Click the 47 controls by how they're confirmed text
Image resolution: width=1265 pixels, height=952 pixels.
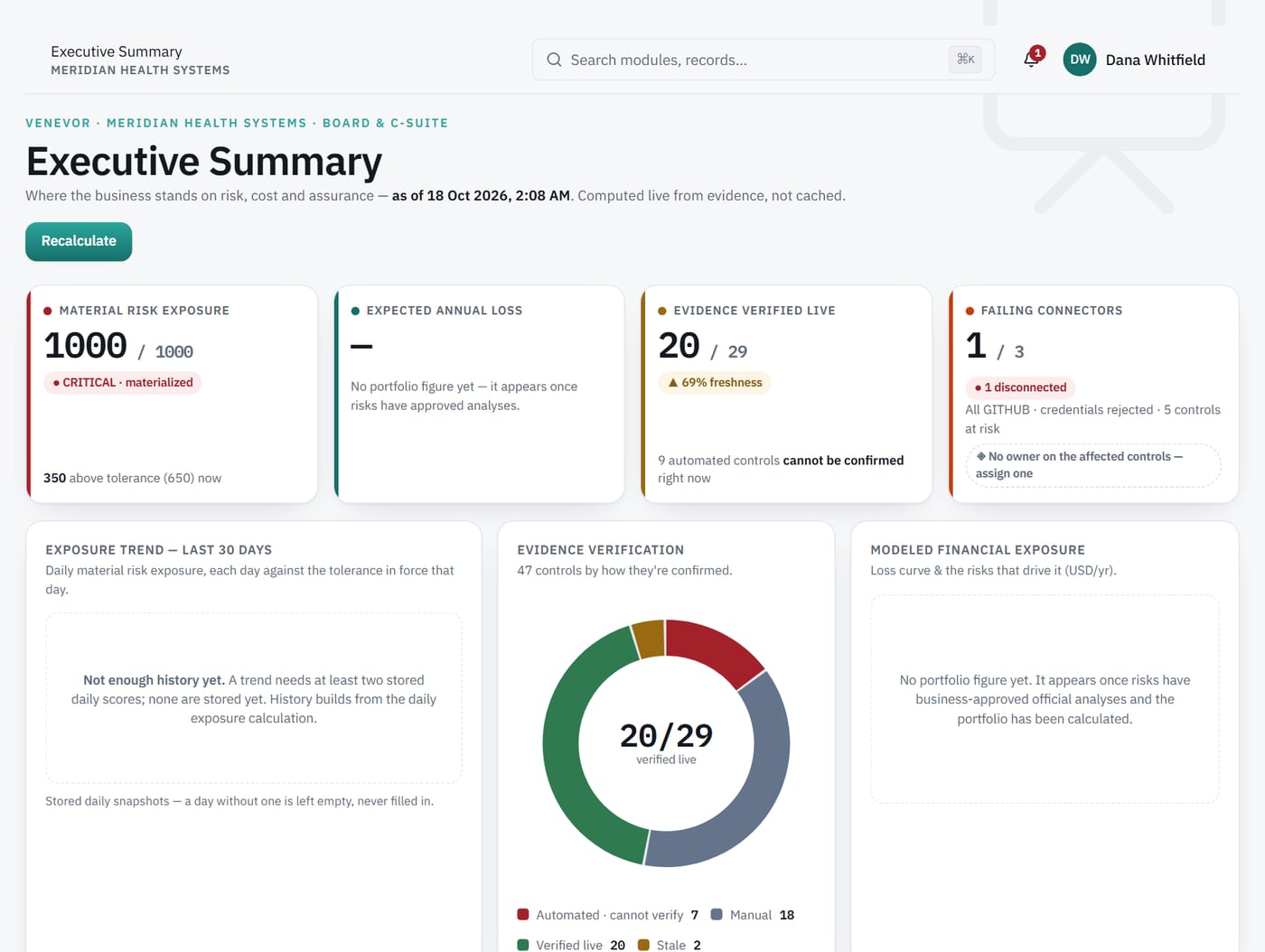[x=624, y=571]
